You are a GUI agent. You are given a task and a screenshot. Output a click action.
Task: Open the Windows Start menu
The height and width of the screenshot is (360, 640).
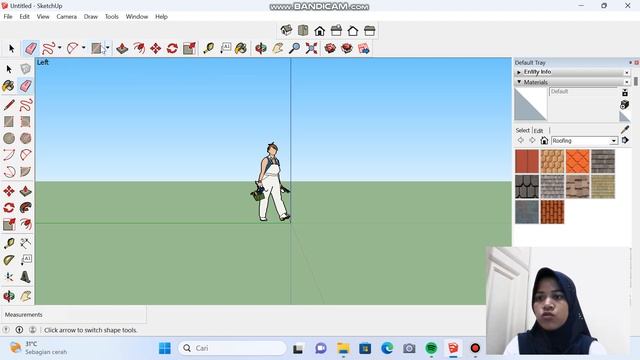click(x=165, y=348)
